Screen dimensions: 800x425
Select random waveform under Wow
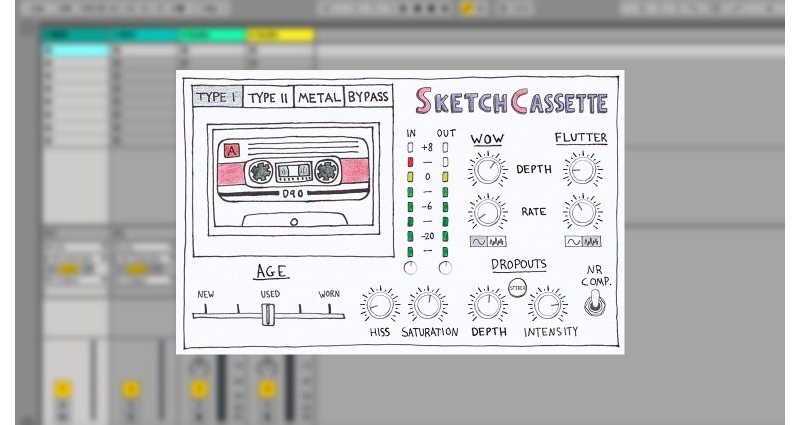coord(497,241)
